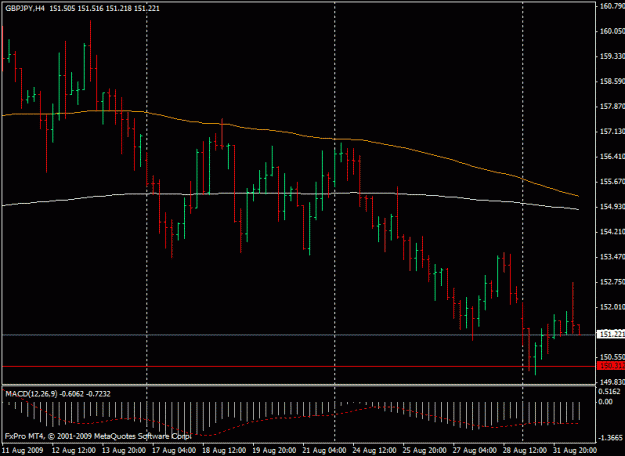Click the 25 Aug 20:00 time label
625x456 pixels.
click(425, 450)
